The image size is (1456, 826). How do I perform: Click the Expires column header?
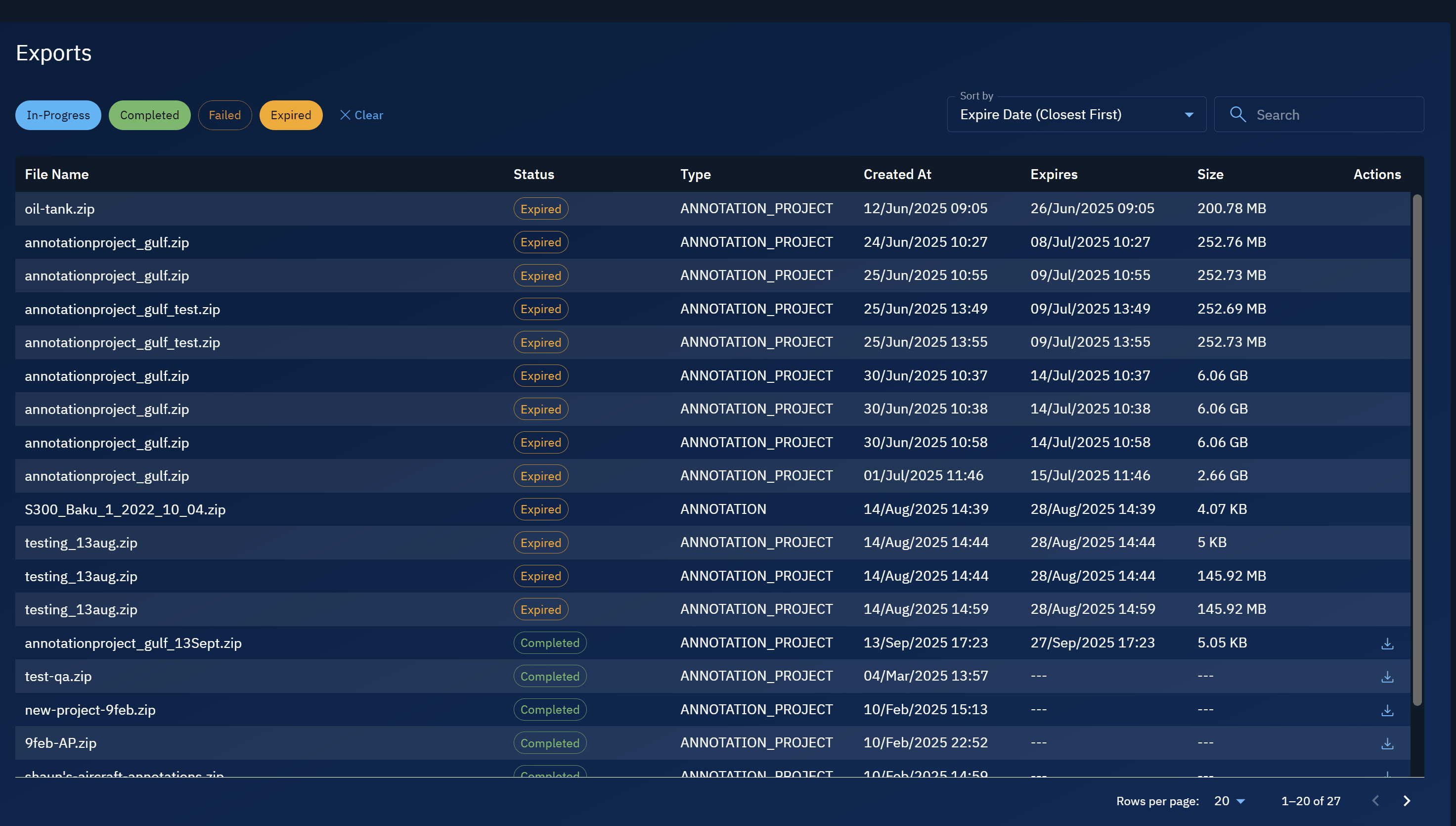[1054, 174]
